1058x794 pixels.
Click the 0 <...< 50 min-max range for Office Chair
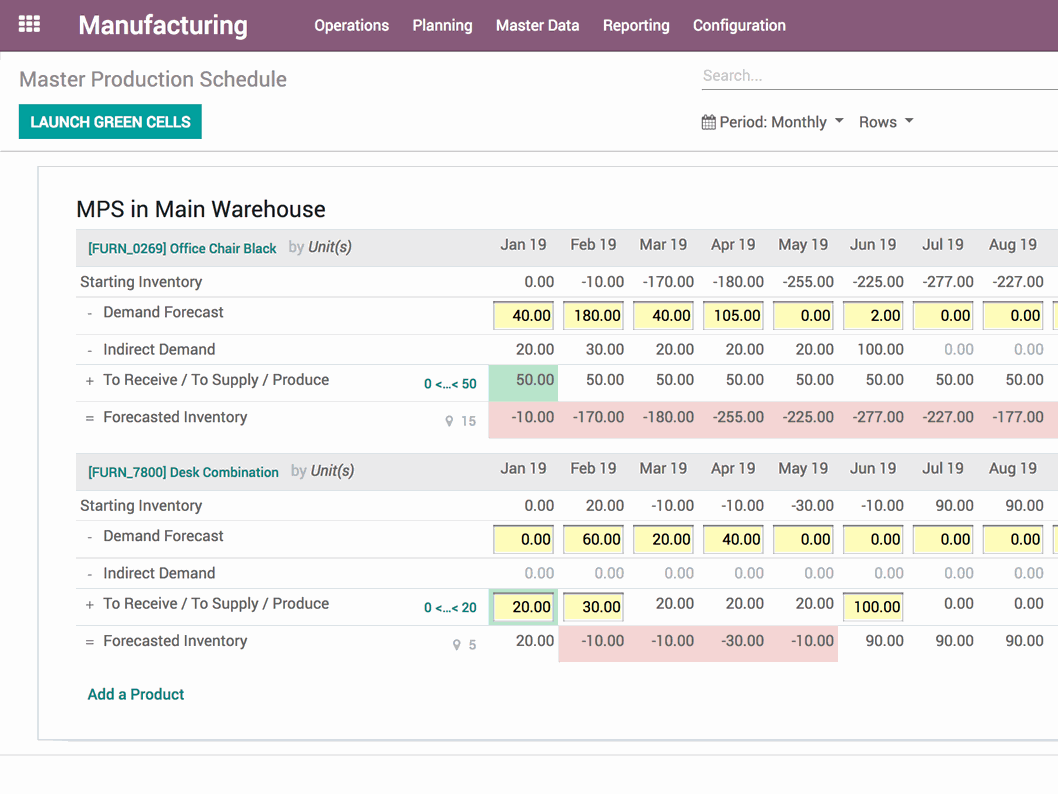coord(450,384)
